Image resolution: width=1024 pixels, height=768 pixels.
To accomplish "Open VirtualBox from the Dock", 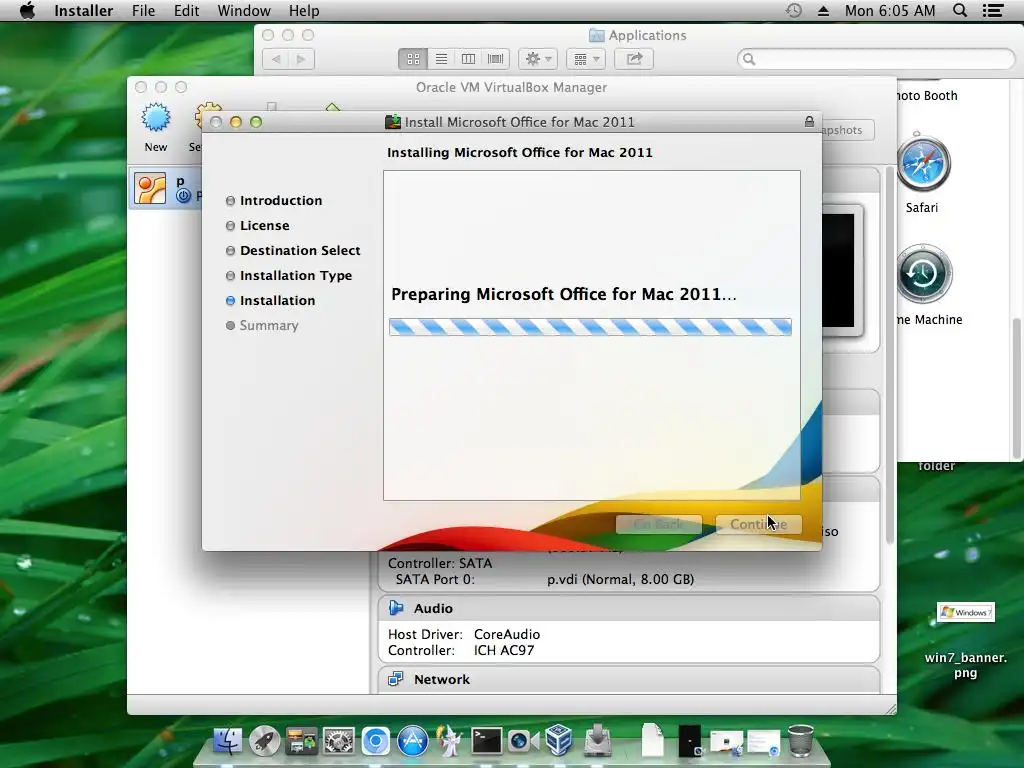I will 559,741.
